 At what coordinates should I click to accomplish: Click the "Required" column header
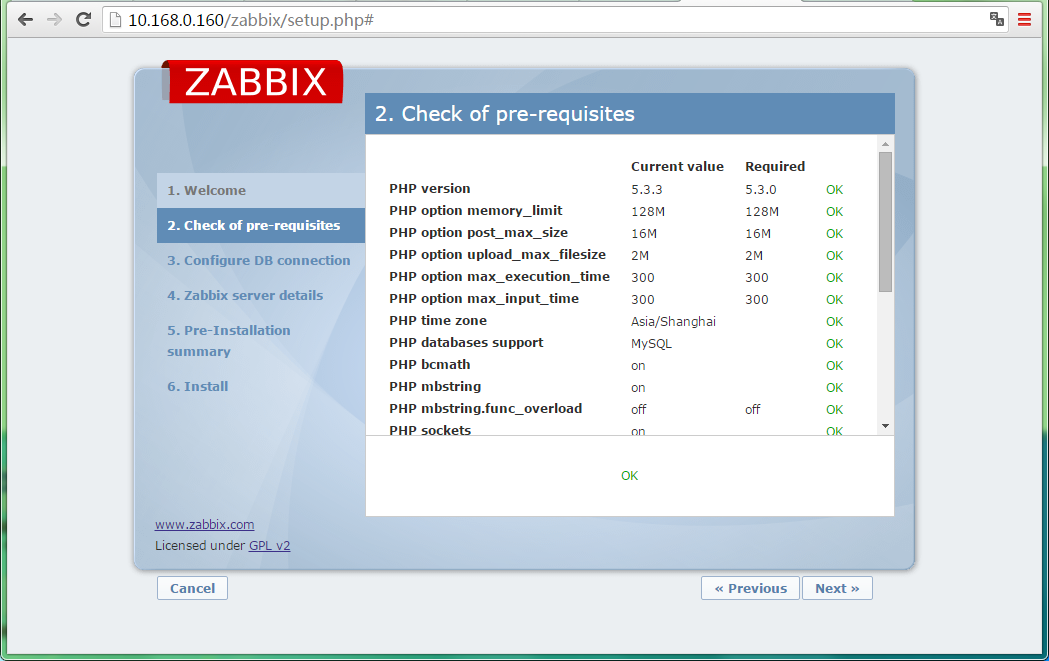click(x=775, y=167)
